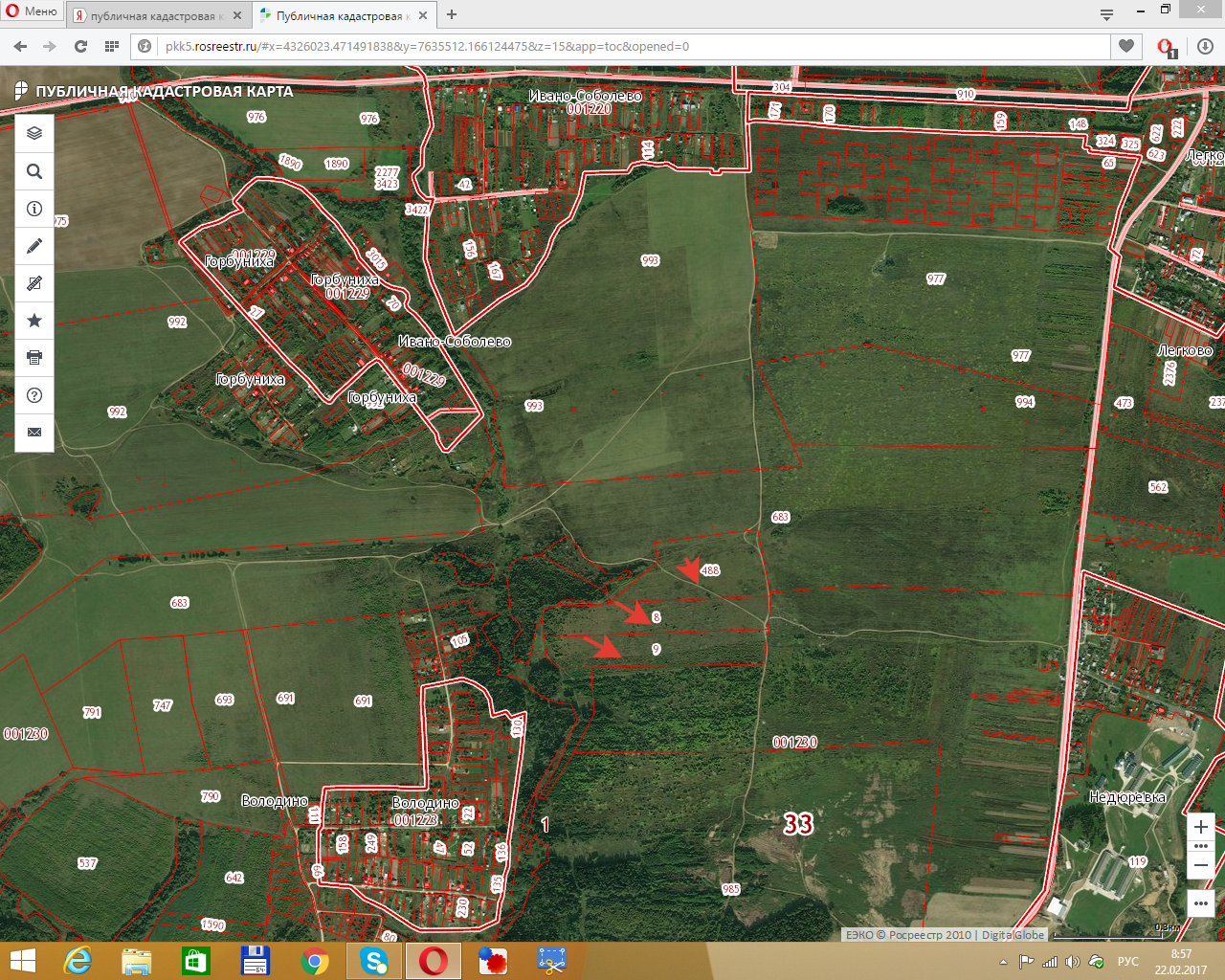Open help question mark in sidebar
Viewport: 1225px width, 980px height.
click(x=34, y=395)
